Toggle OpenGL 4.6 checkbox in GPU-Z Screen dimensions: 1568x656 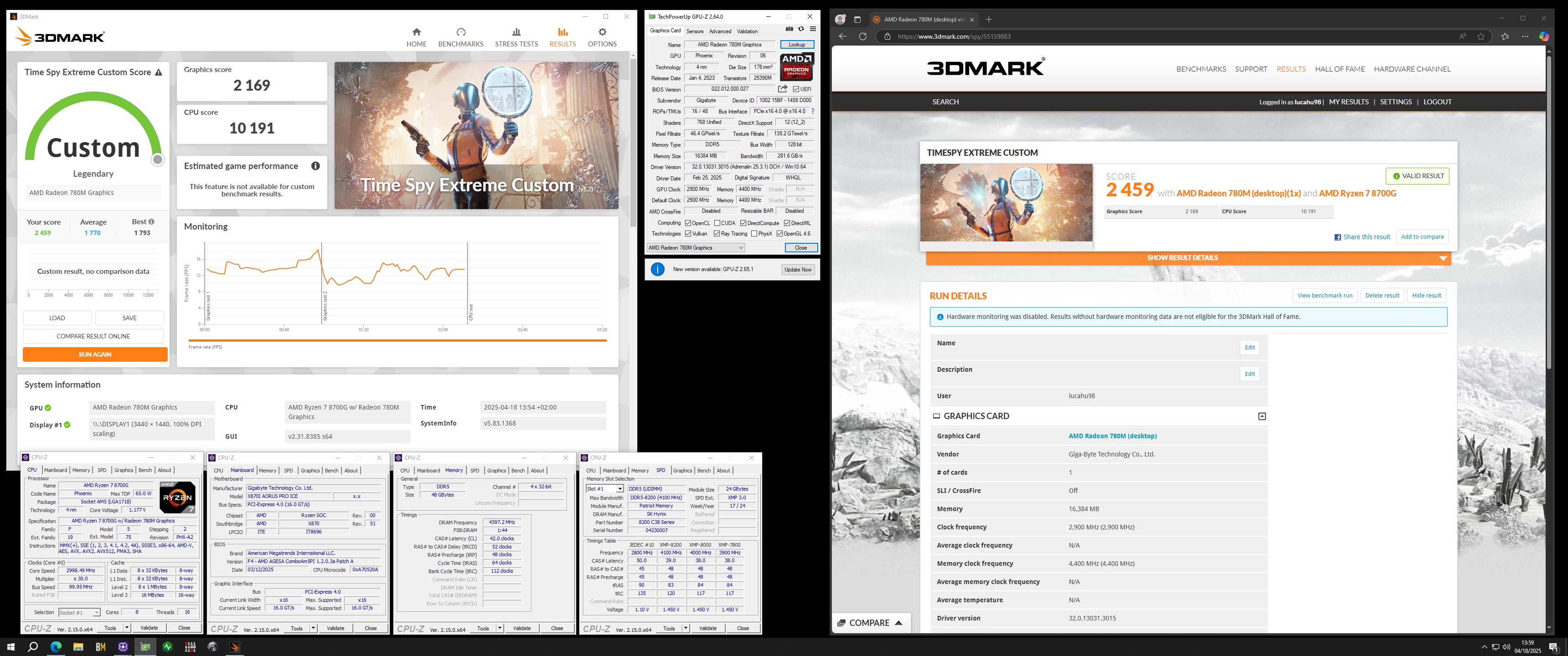780,234
